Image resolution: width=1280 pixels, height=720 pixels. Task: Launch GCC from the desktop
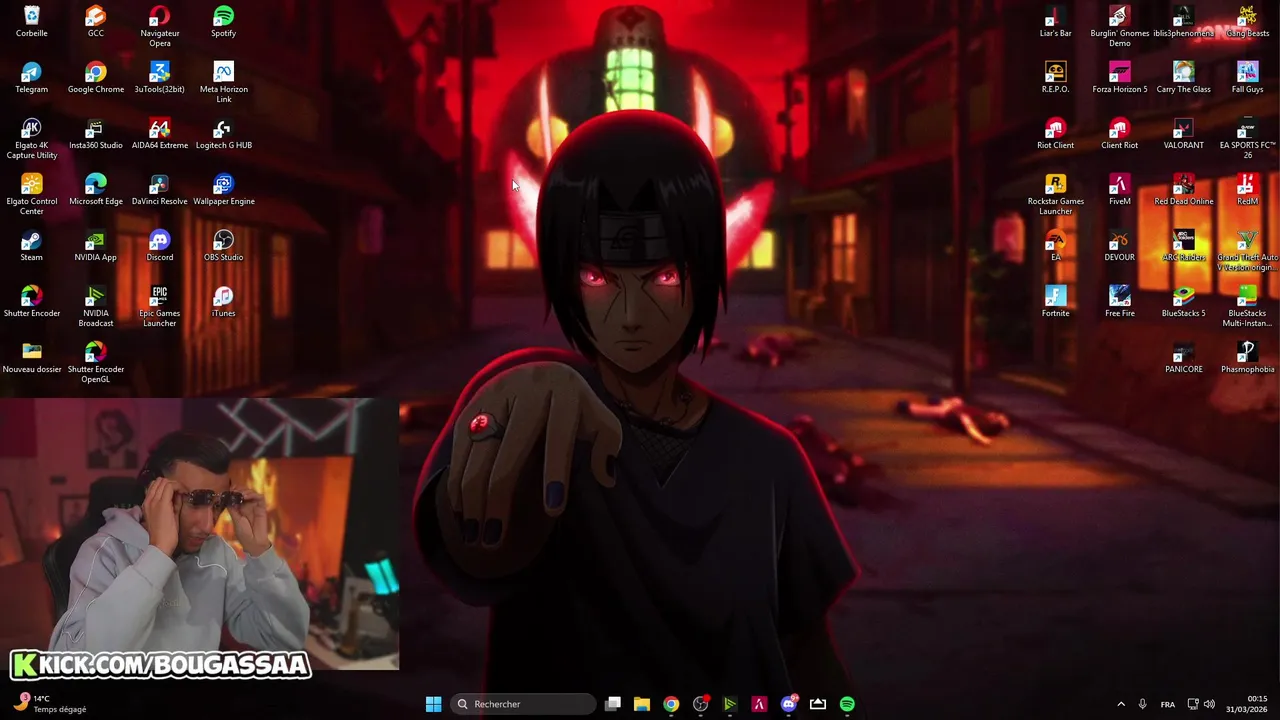[x=96, y=22]
